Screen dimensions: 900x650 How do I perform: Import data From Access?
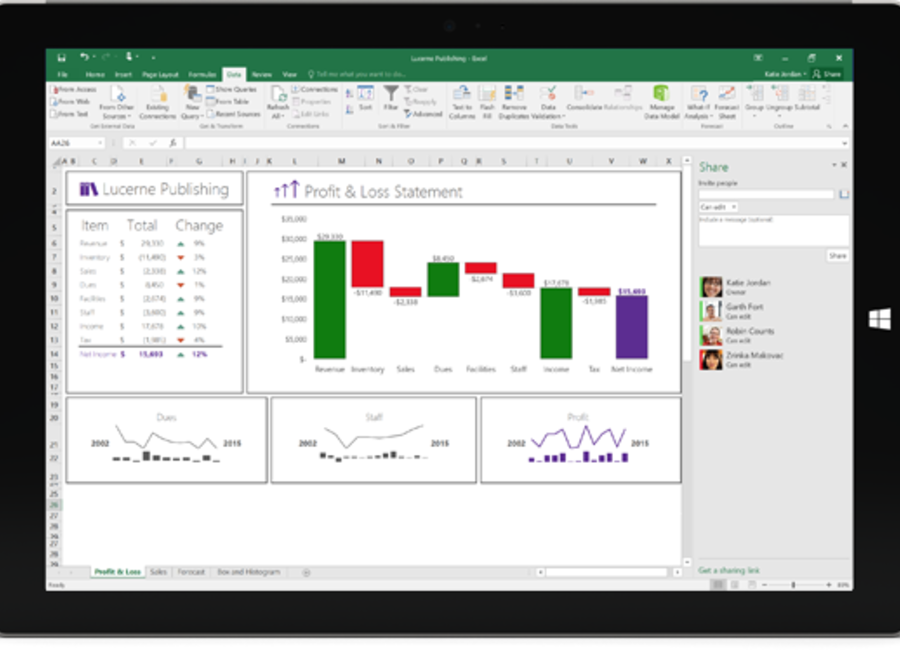coord(73,90)
